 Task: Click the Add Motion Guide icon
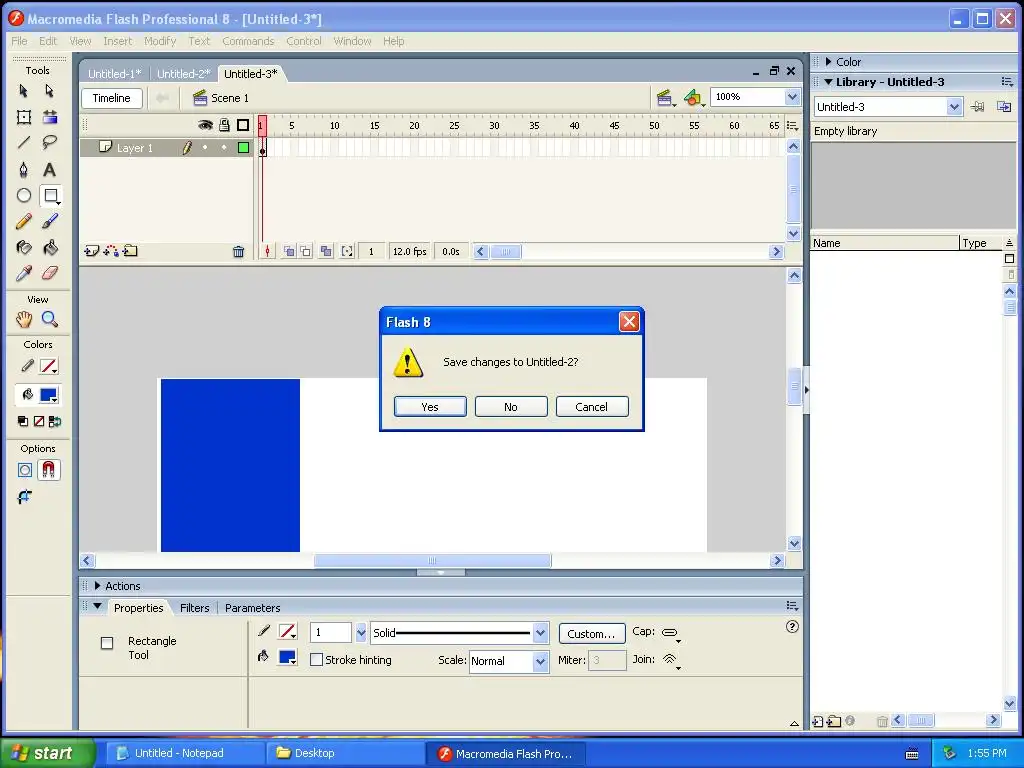pyautogui.click(x=111, y=251)
